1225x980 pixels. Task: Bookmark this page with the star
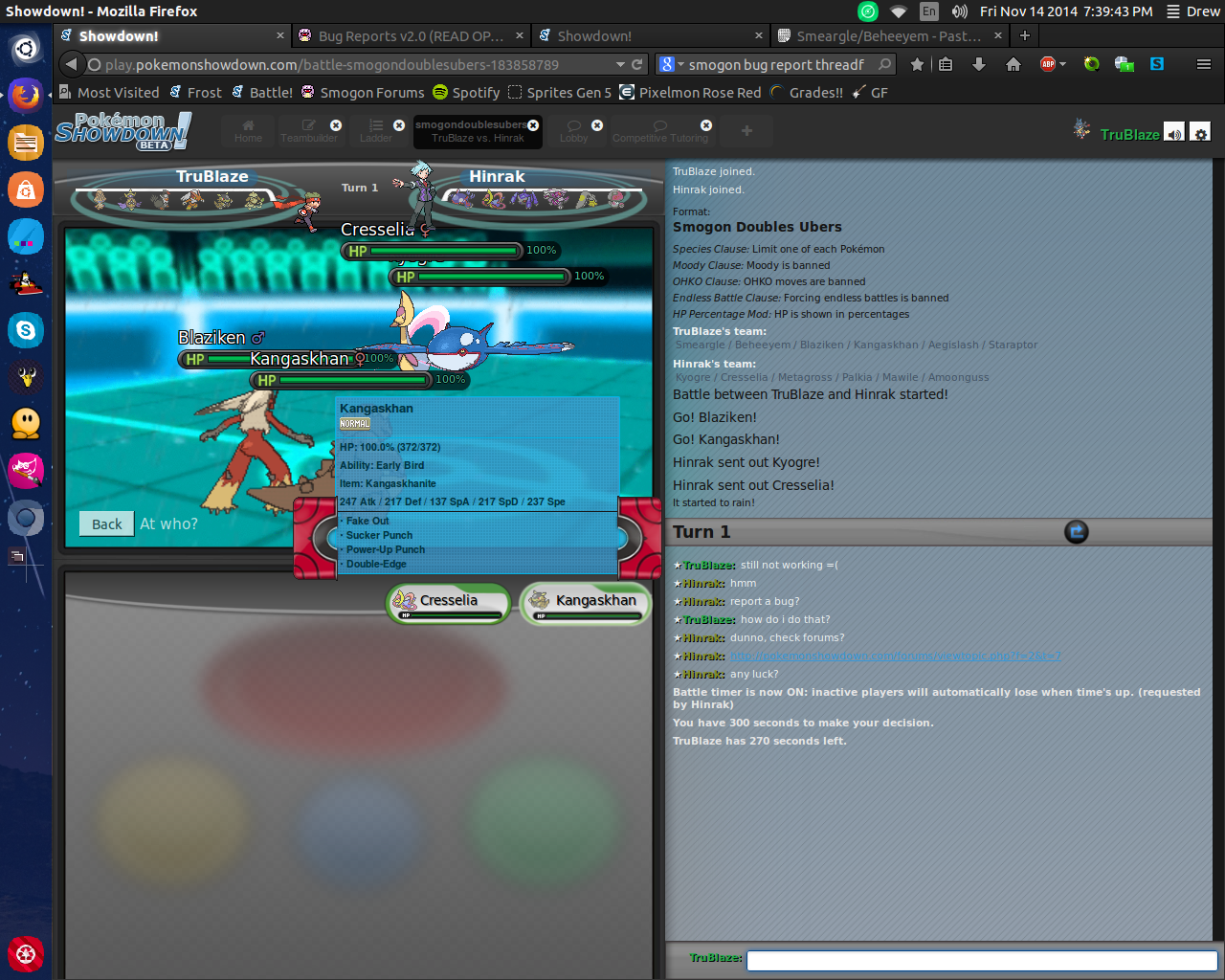(x=917, y=64)
